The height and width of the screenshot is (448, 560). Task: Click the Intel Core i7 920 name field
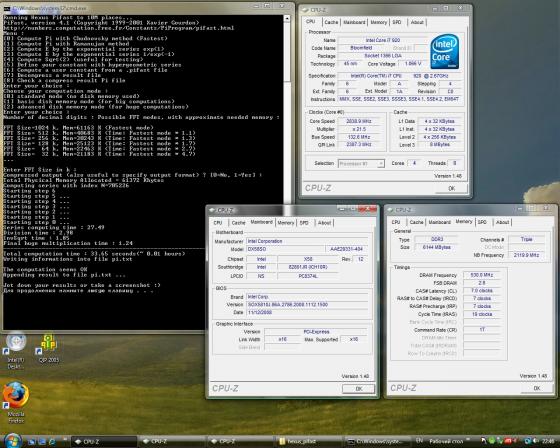[382, 40]
